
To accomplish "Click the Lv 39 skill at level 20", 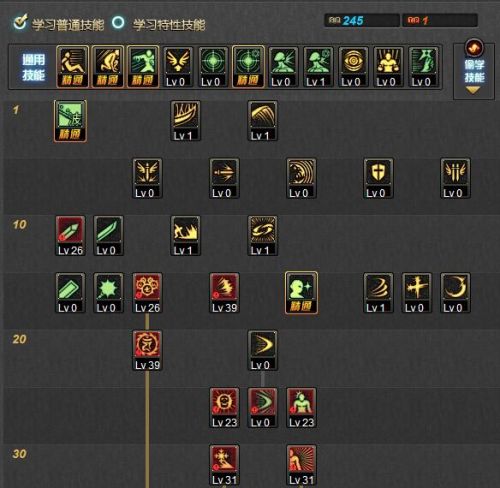I will (147, 350).
